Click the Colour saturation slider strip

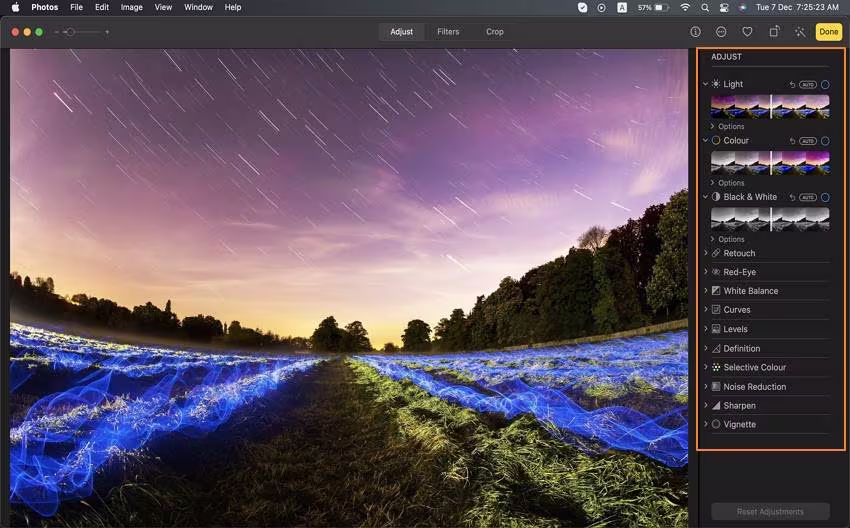point(770,163)
